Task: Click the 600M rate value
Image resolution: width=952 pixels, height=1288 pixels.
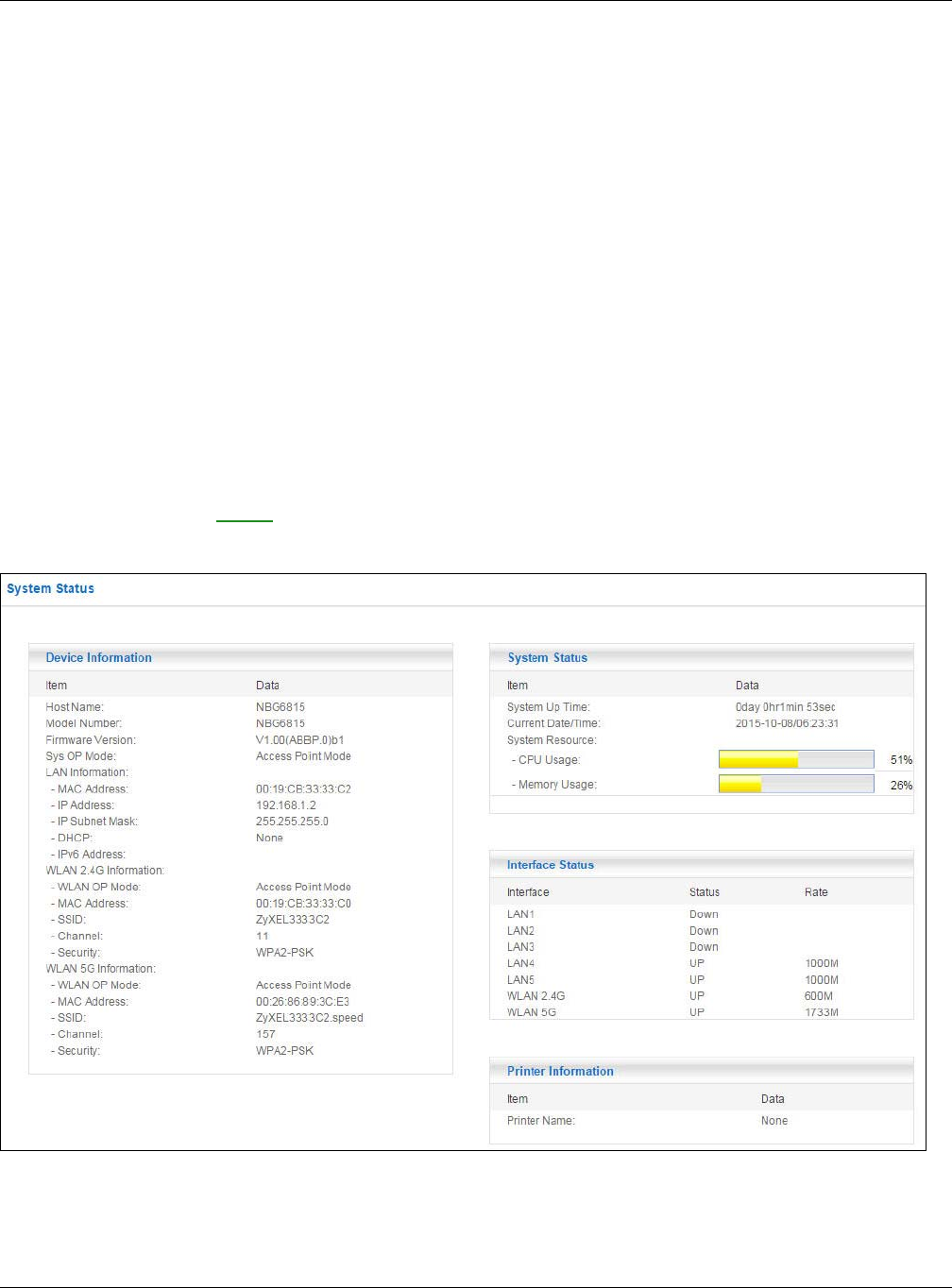Action: pyautogui.click(x=819, y=996)
